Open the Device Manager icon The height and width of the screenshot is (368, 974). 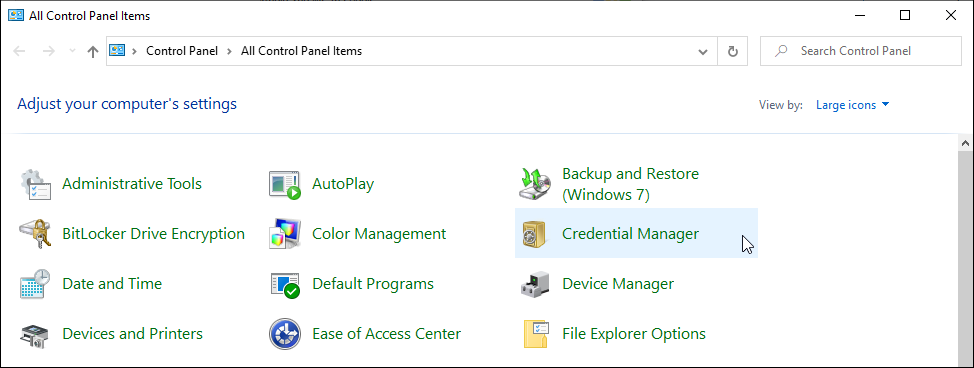[535, 285]
